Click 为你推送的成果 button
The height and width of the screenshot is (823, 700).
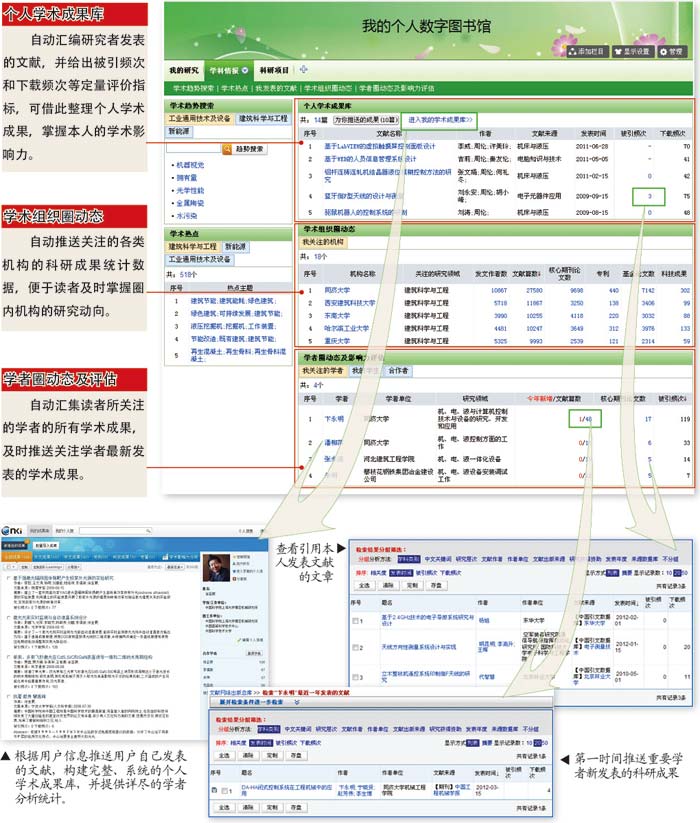coord(366,120)
